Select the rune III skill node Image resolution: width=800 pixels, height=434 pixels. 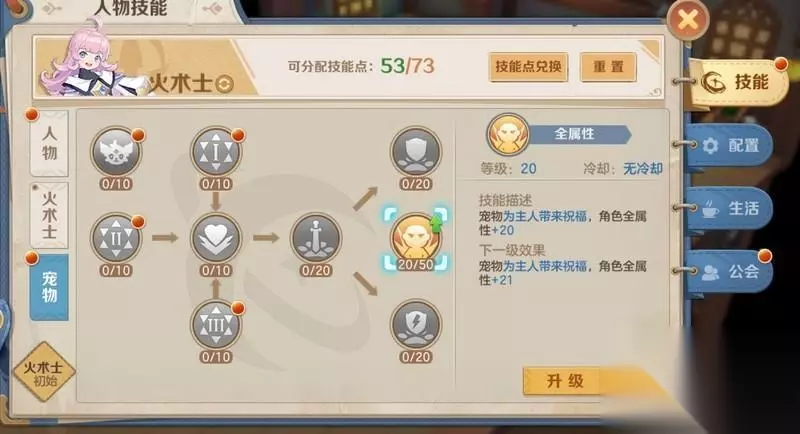pos(216,325)
